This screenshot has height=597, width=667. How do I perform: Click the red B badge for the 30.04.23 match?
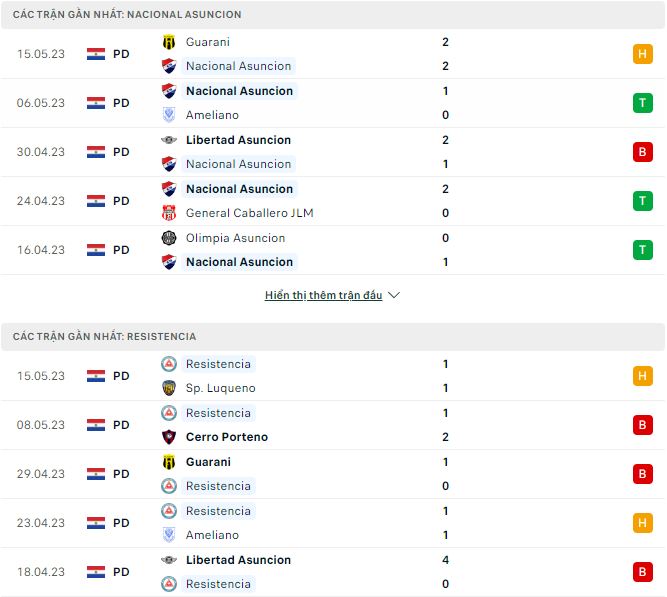coord(642,152)
